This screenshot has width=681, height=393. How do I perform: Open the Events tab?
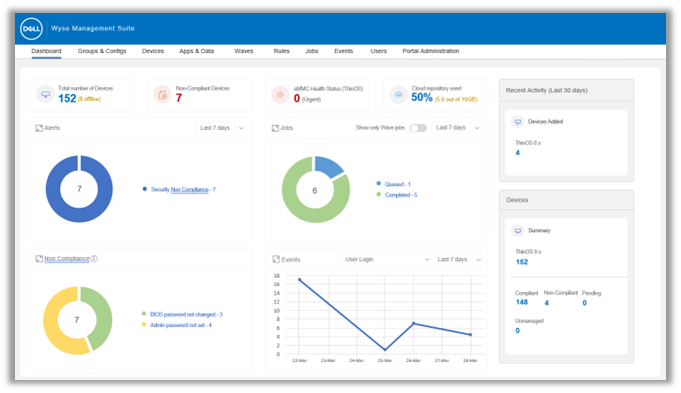click(x=344, y=51)
